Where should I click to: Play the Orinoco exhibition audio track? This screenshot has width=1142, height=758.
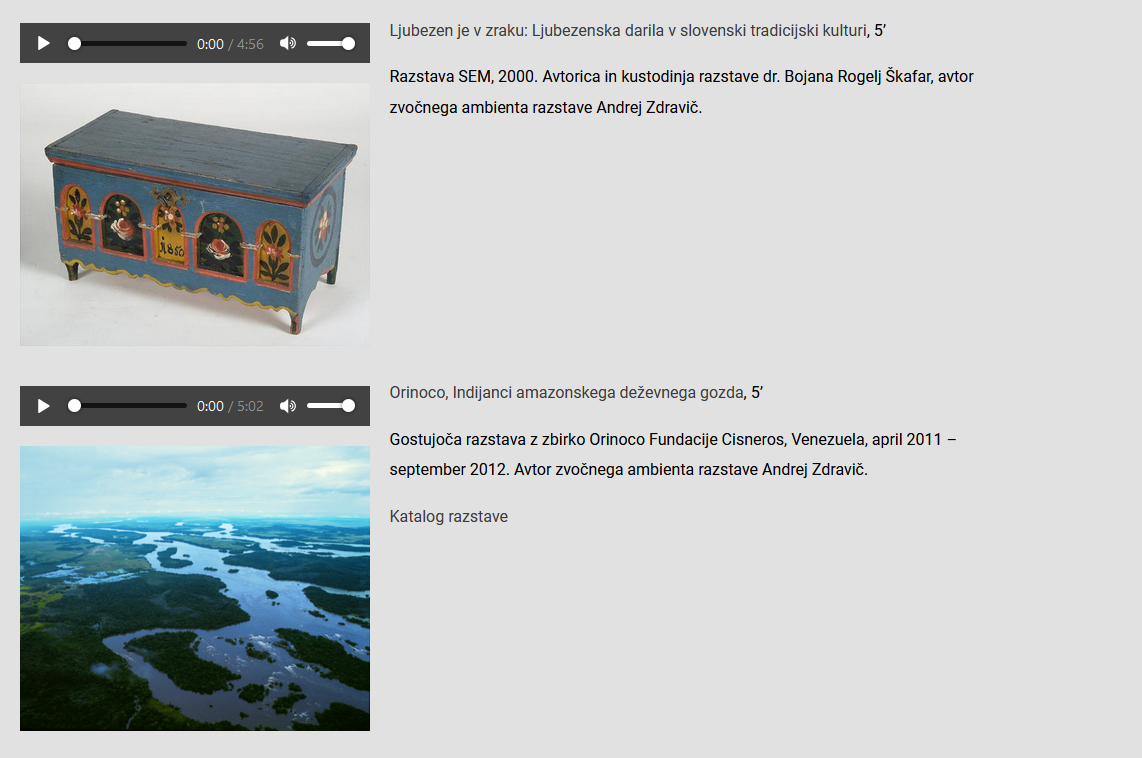point(43,406)
